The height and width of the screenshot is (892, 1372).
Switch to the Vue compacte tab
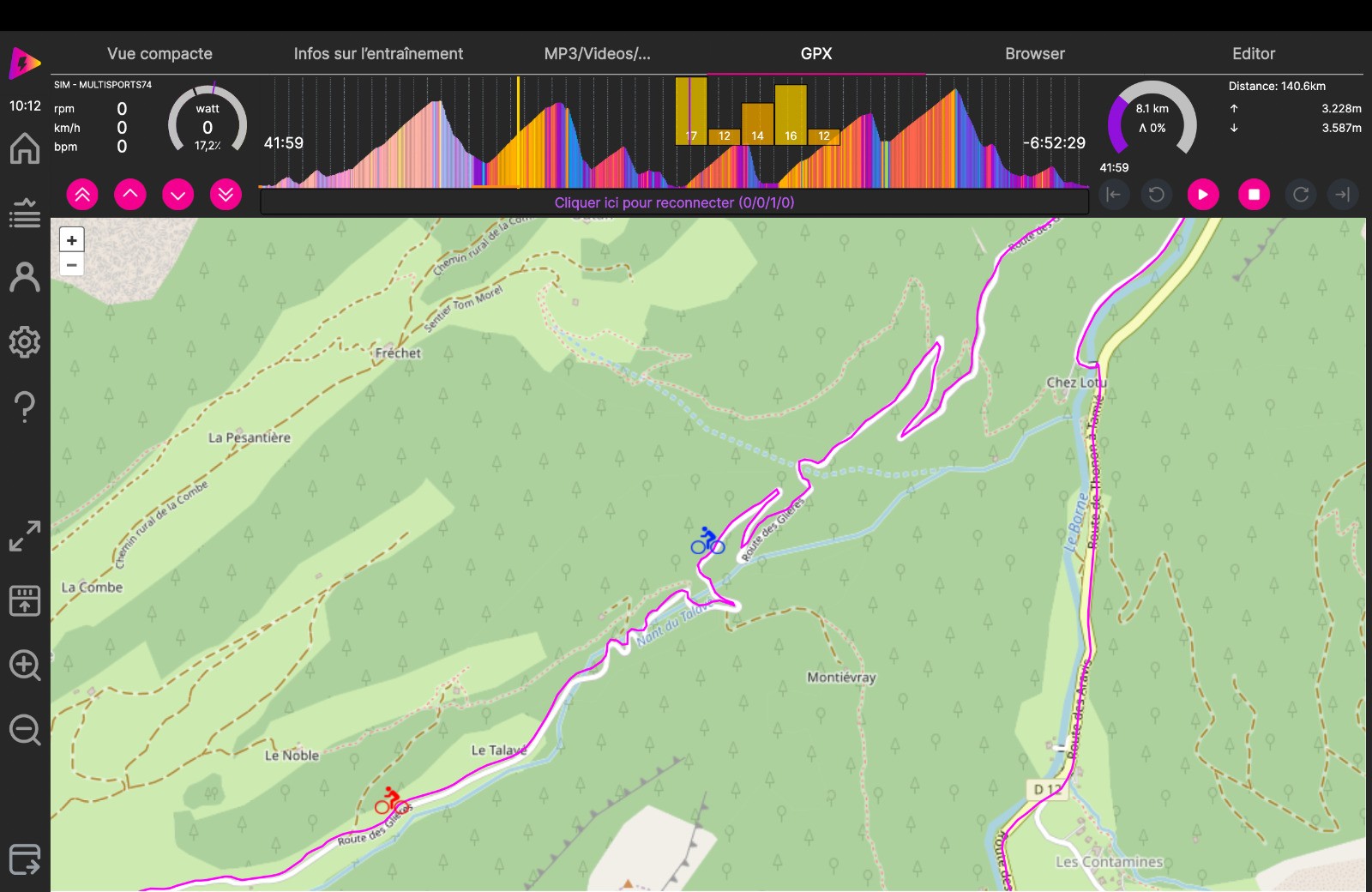pyautogui.click(x=159, y=53)
